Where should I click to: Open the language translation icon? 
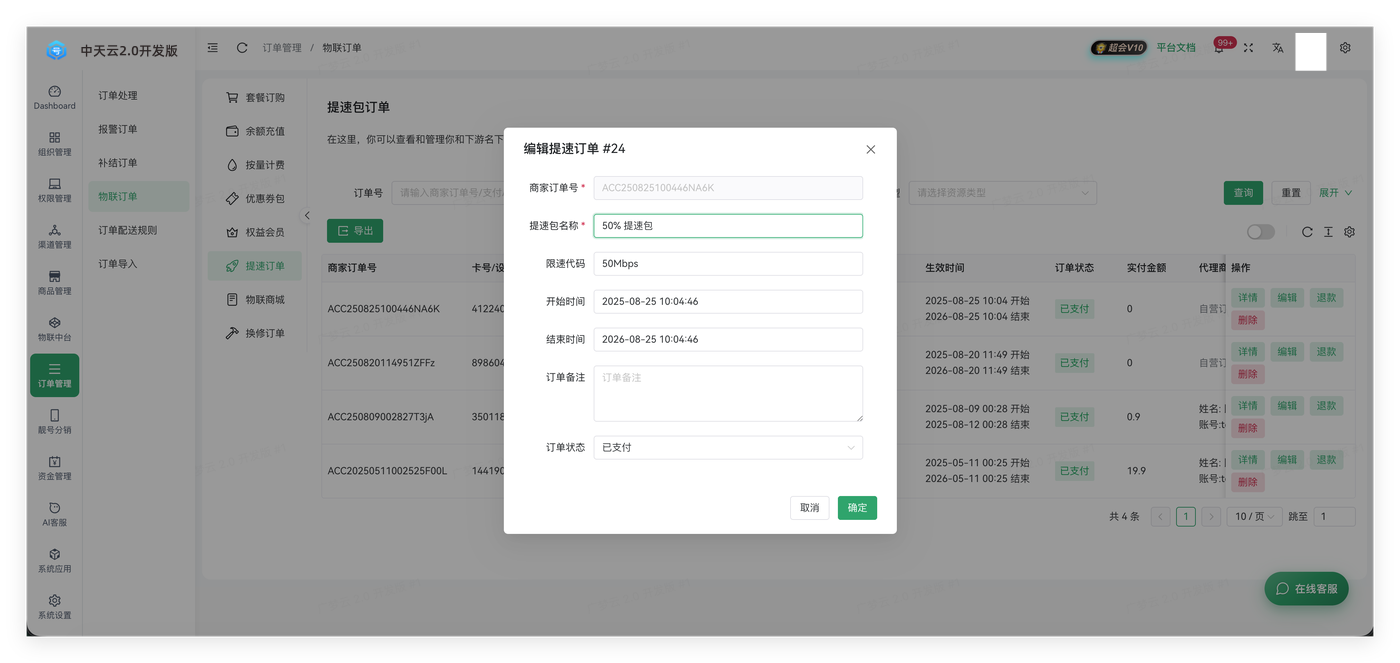tap(1278, 48)
